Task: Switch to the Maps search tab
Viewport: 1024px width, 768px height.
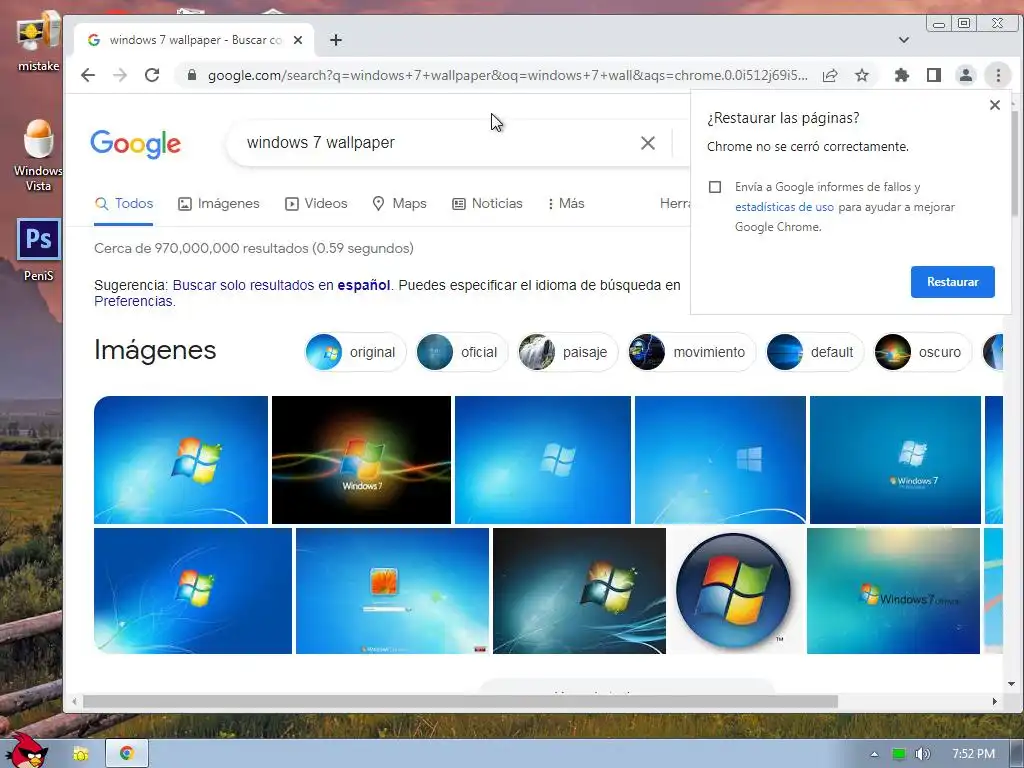Action: coord(399,203)
